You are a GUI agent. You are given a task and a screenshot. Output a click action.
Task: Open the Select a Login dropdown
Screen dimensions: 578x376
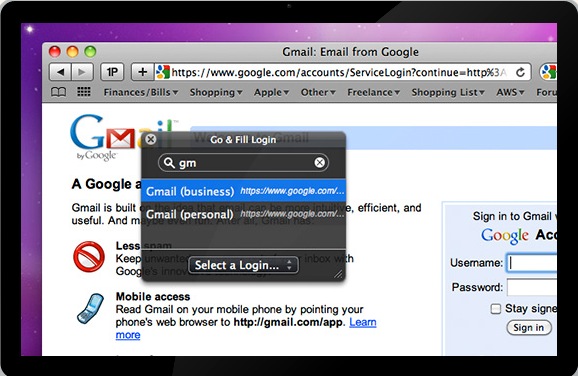(243, 265)
